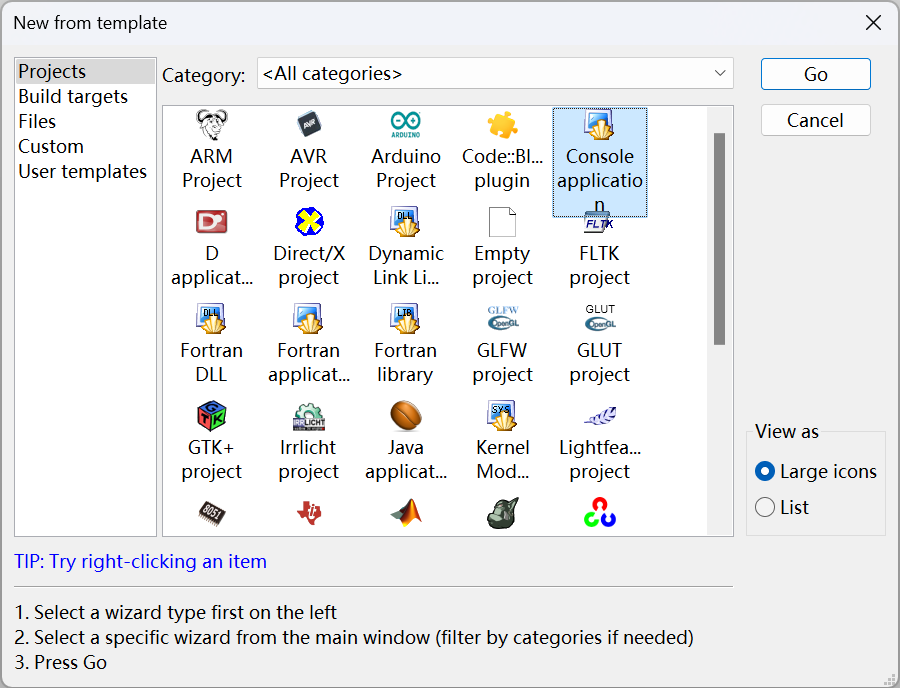Pick the Arduino Project template
The height and width of the screenshot is (688, 900).
click(406, 150)
